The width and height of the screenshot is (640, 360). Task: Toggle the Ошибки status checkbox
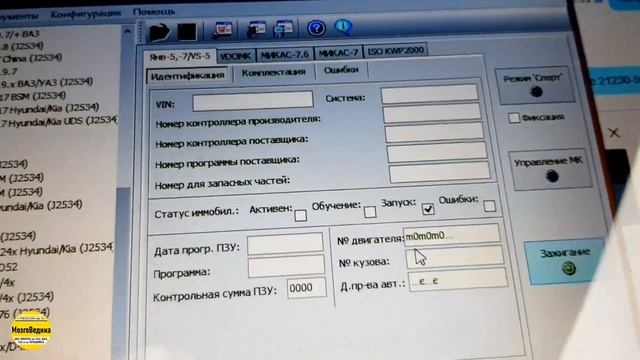(x=489, y=206)
